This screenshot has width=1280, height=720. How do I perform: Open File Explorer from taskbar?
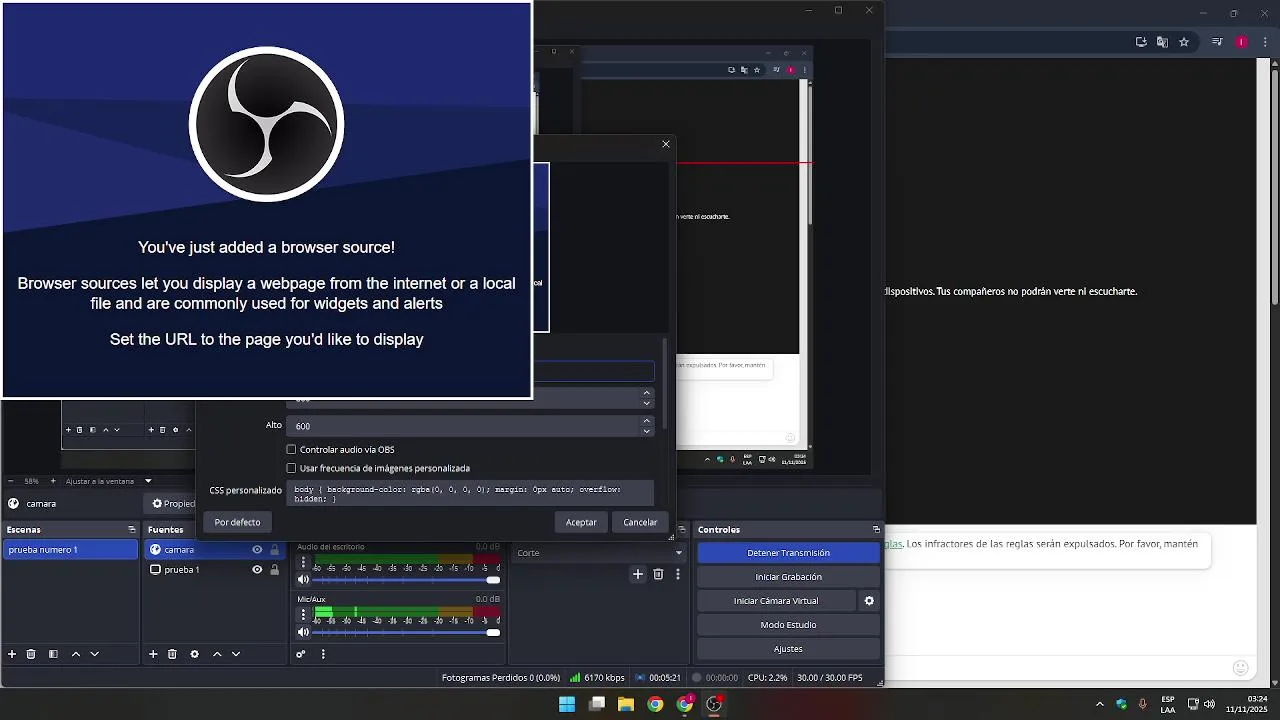click(626, 704)
